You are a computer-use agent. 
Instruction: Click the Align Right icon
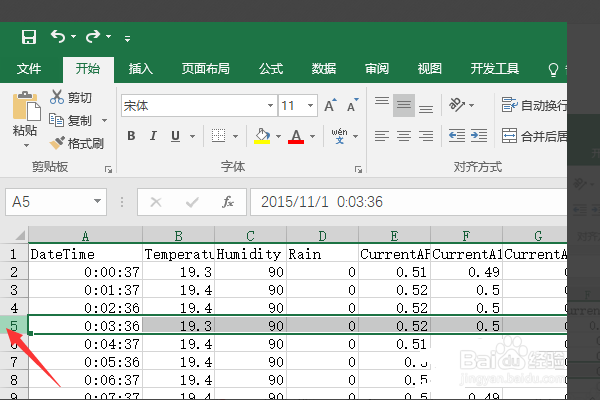(x=426, y=136)
